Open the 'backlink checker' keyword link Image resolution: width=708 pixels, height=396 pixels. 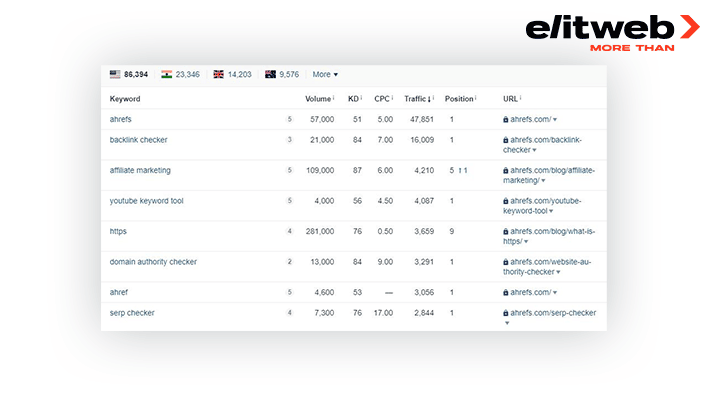coord(138,140)
